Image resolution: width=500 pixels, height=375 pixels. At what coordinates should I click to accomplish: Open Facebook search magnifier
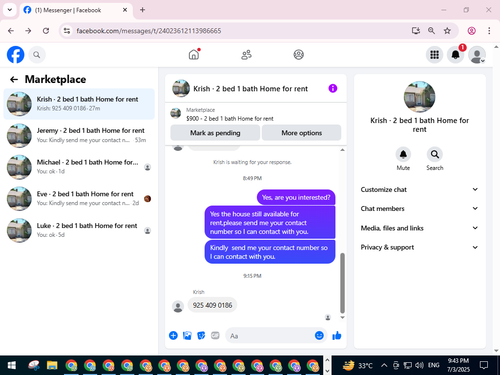[37, 55]
